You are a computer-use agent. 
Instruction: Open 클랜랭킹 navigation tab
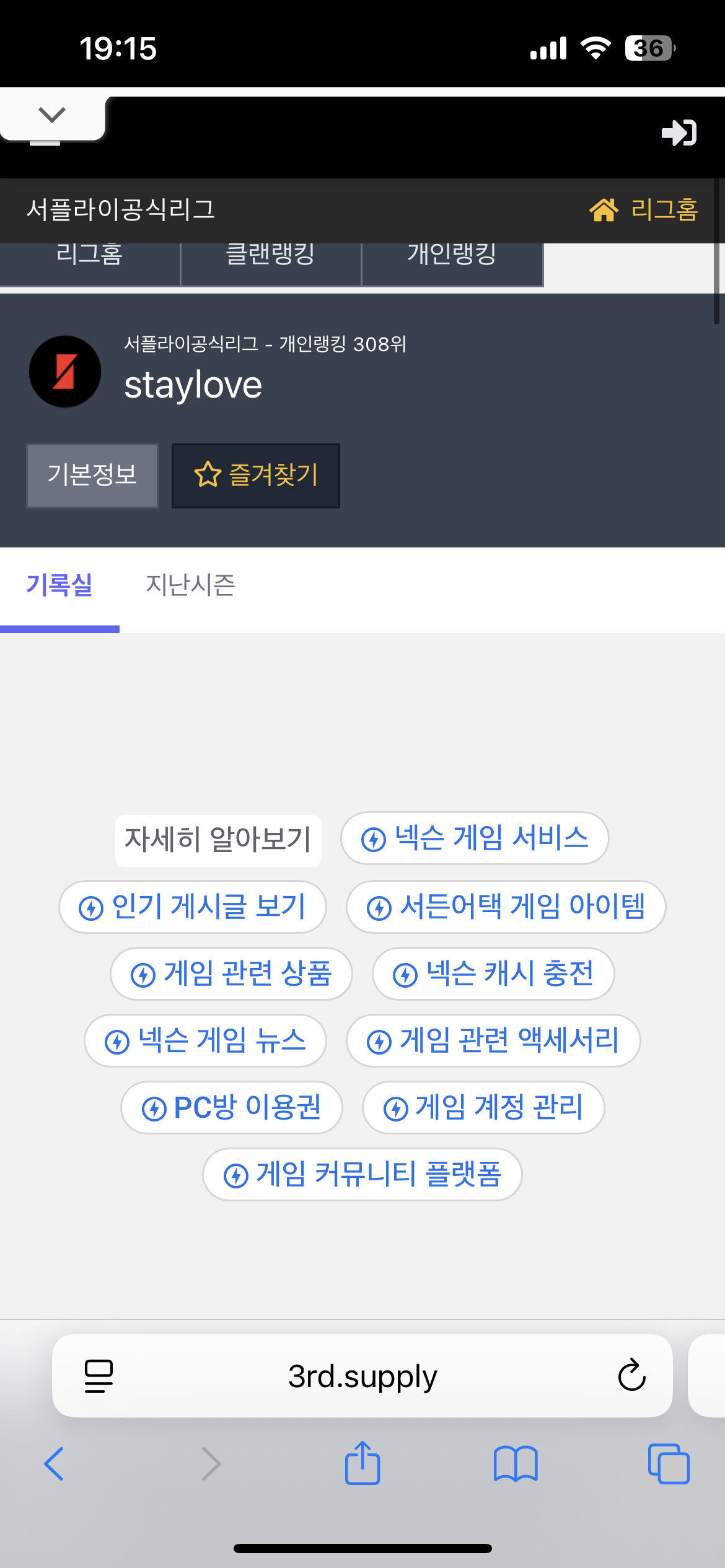click(x=271, y=255)
